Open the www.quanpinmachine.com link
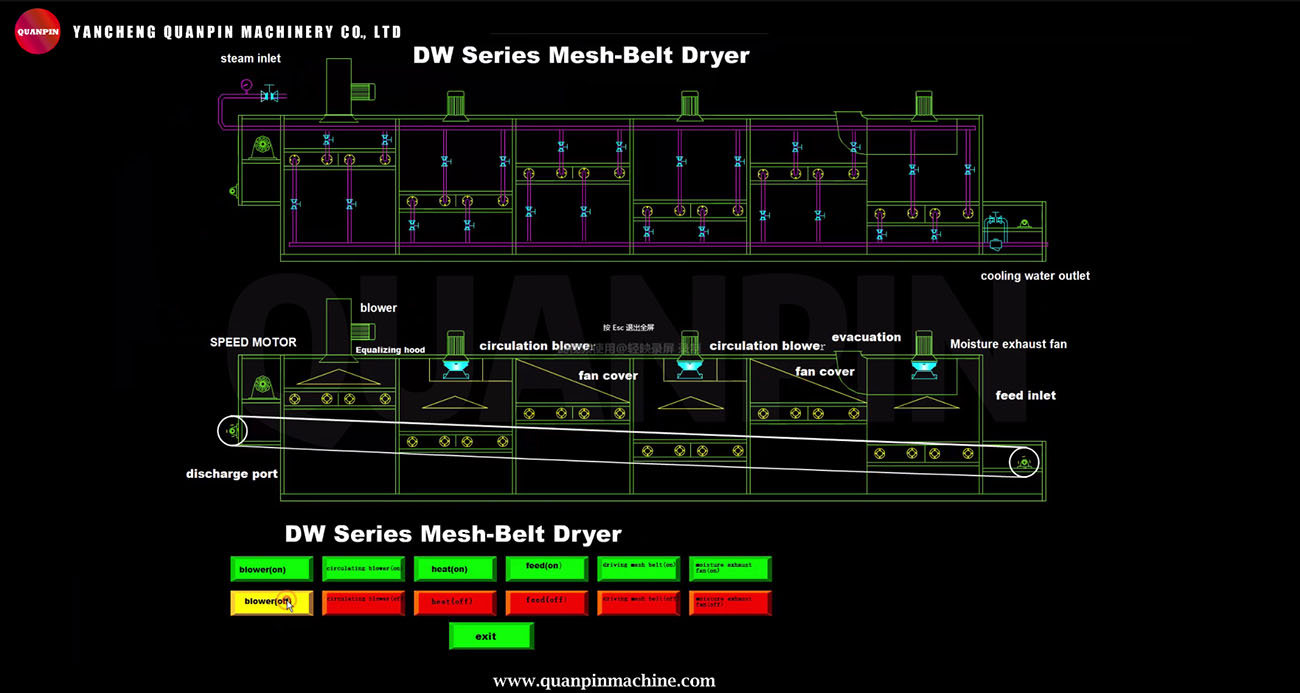Image resolution: width=1300 pixels, height=693 pixels. (604, 681)
